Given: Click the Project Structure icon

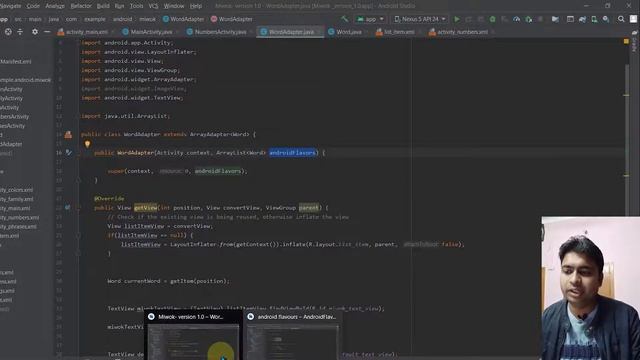Looking at the screenshot, I should 555,19.
